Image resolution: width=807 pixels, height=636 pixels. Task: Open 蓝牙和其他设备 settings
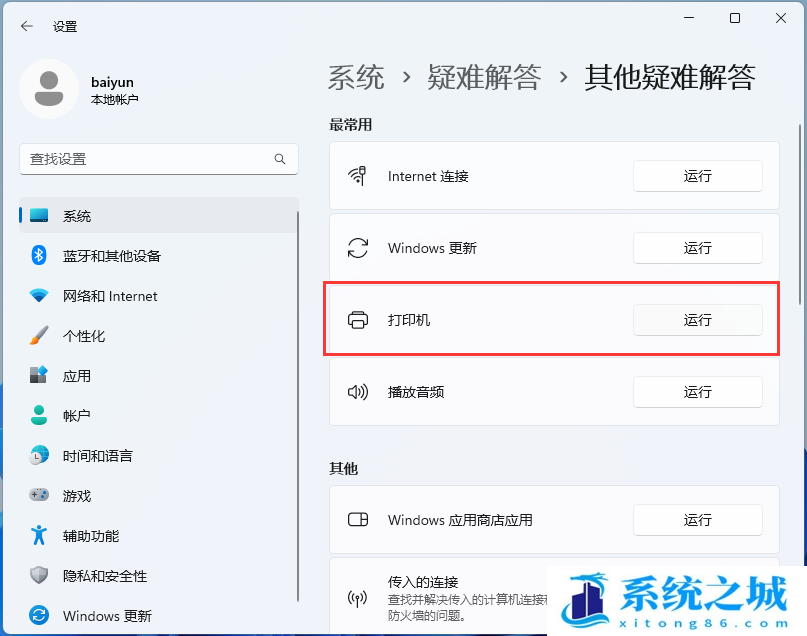pos(159,256)
